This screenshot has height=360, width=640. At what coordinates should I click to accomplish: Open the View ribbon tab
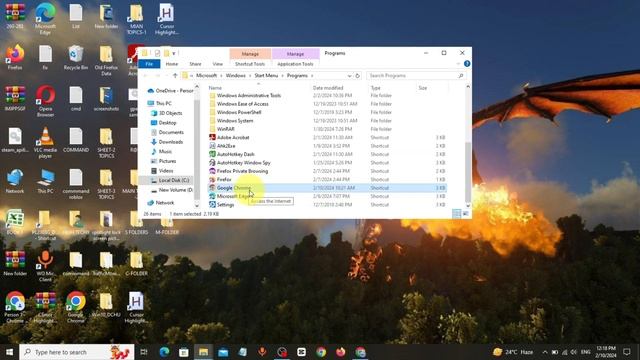(x=218, y=64)
